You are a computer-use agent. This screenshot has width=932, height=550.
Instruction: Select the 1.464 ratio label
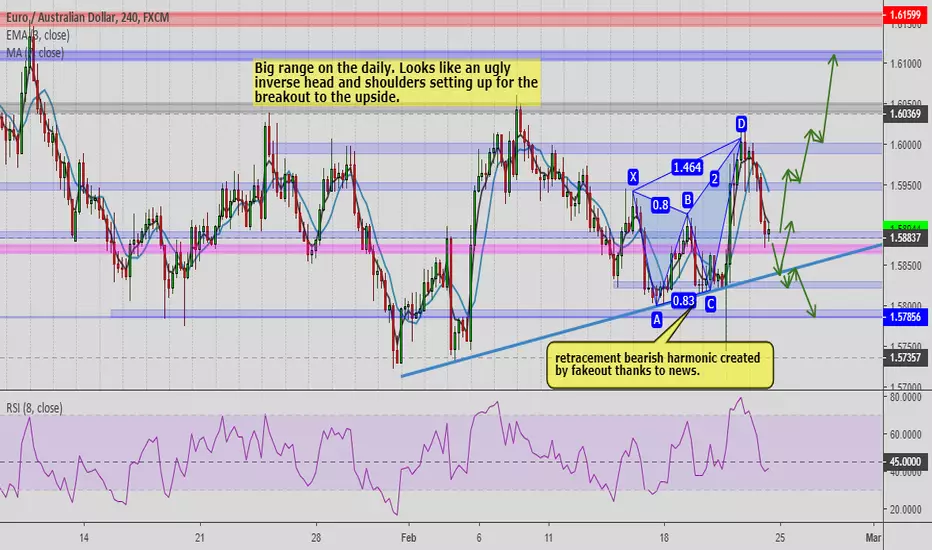pyautogui.click(x=687, y=168)
